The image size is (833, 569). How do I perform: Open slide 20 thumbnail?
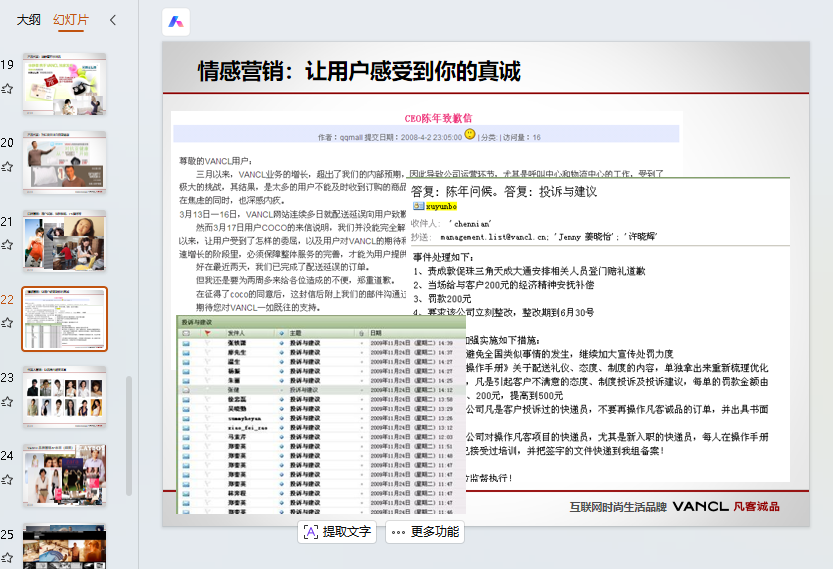tap(64, 162)
